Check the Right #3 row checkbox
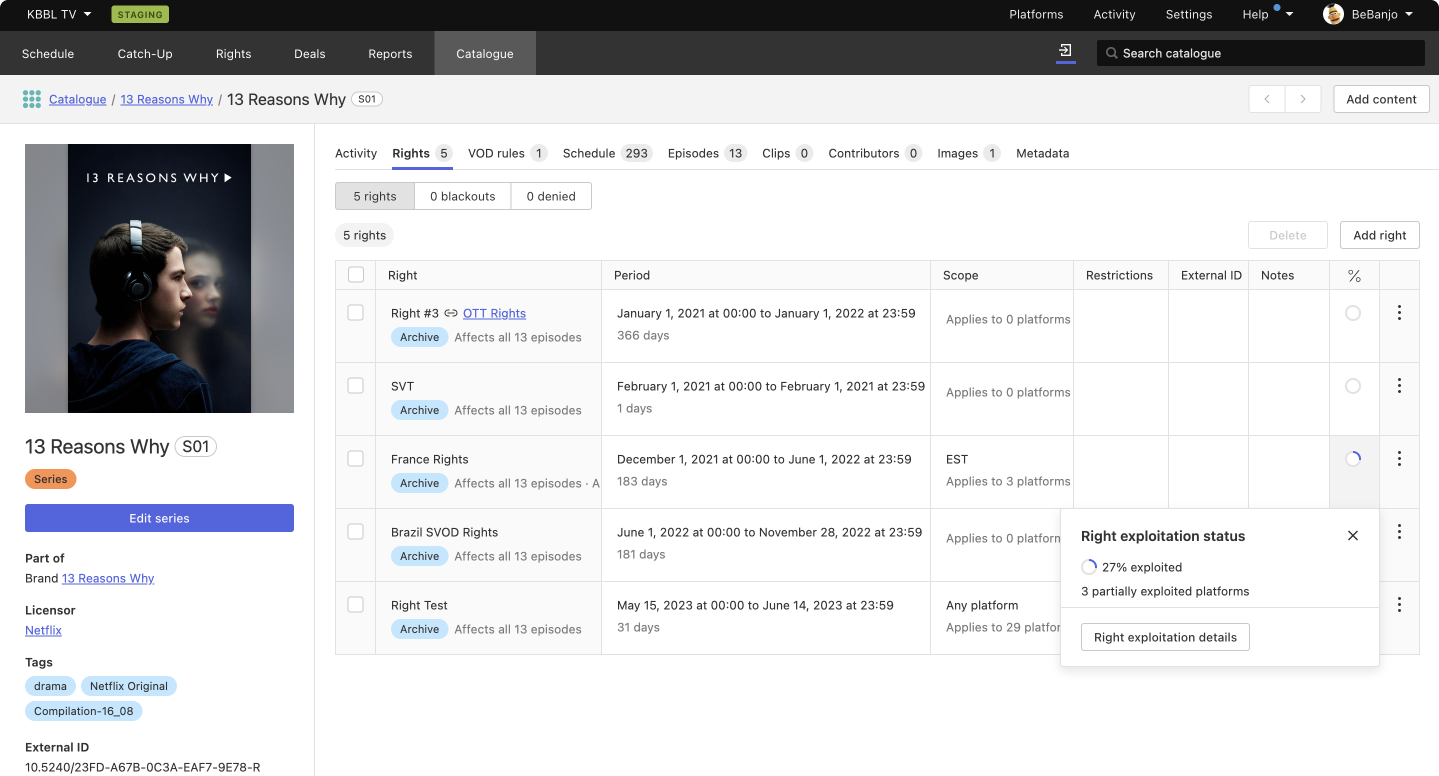 pos(355,313)
